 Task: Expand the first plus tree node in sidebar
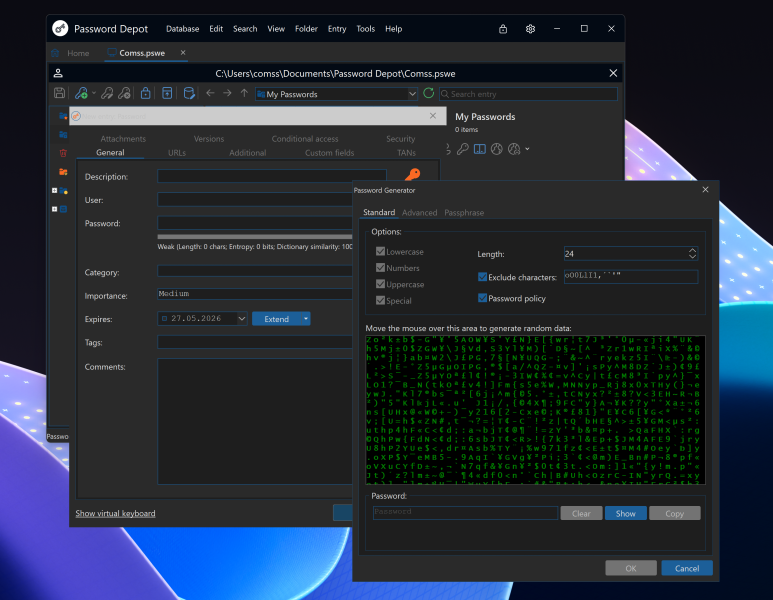pos(55,191)
